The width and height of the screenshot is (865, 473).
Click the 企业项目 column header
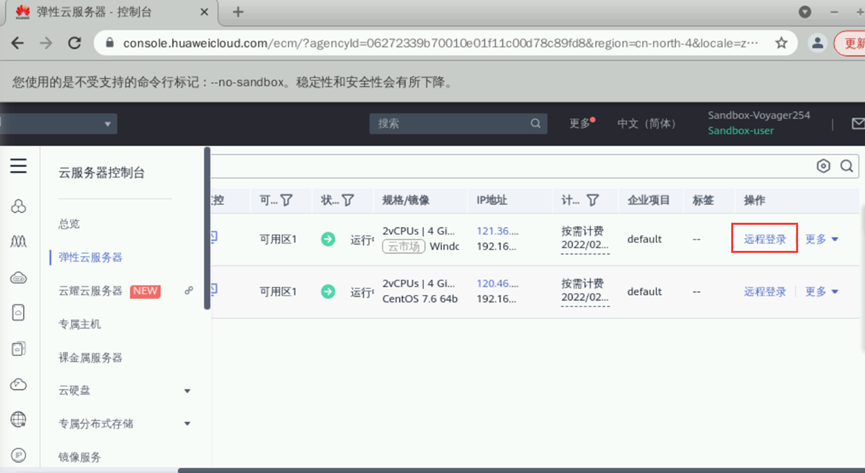(x=648, y=200)
